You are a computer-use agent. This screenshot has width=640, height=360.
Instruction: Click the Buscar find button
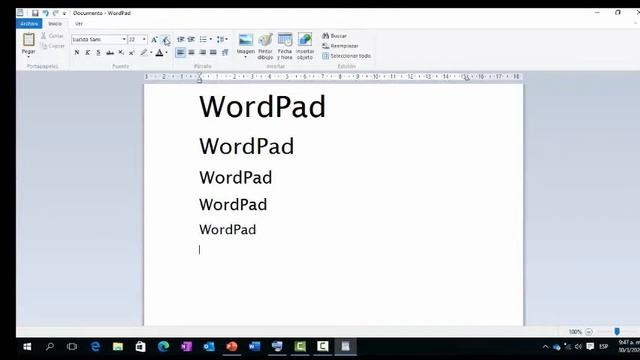(x=335, y=36)
